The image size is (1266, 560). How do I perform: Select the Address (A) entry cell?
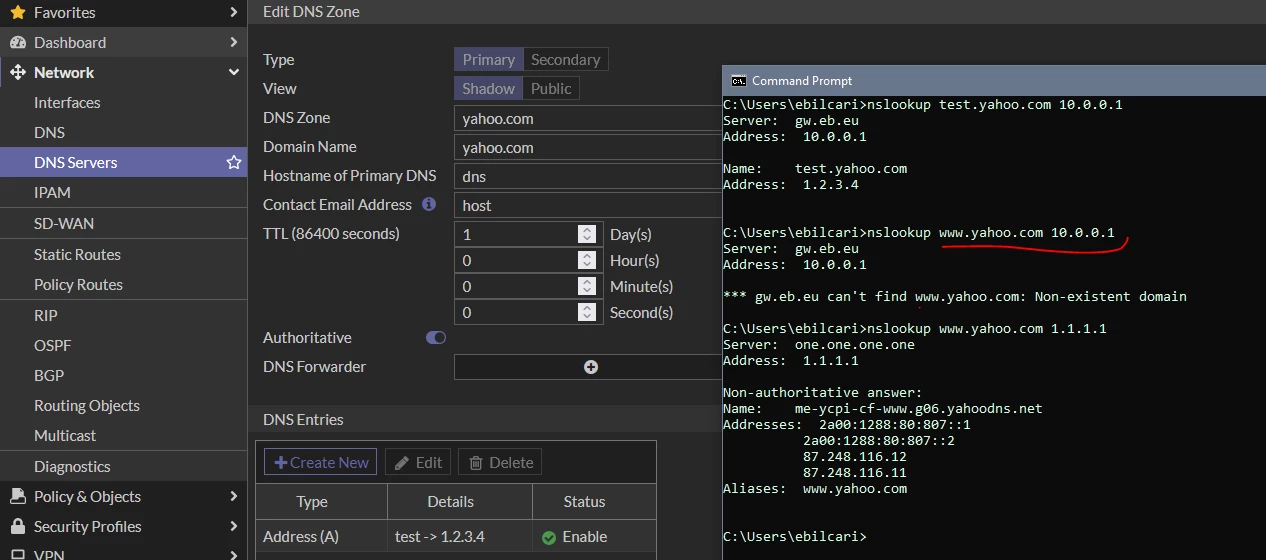click(322, 537)
